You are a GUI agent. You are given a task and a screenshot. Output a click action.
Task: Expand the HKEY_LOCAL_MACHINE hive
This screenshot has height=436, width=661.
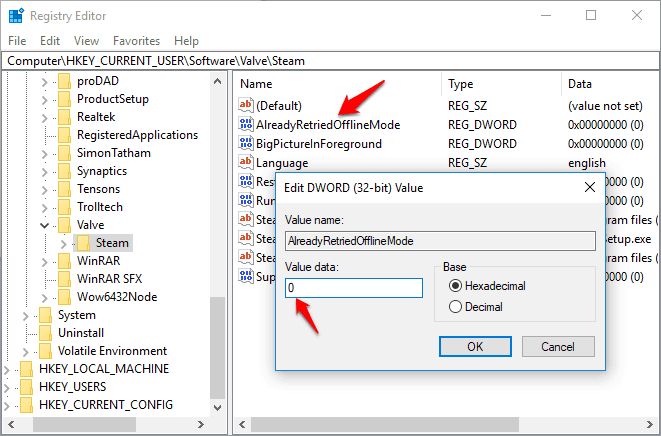tap(7, 370)
